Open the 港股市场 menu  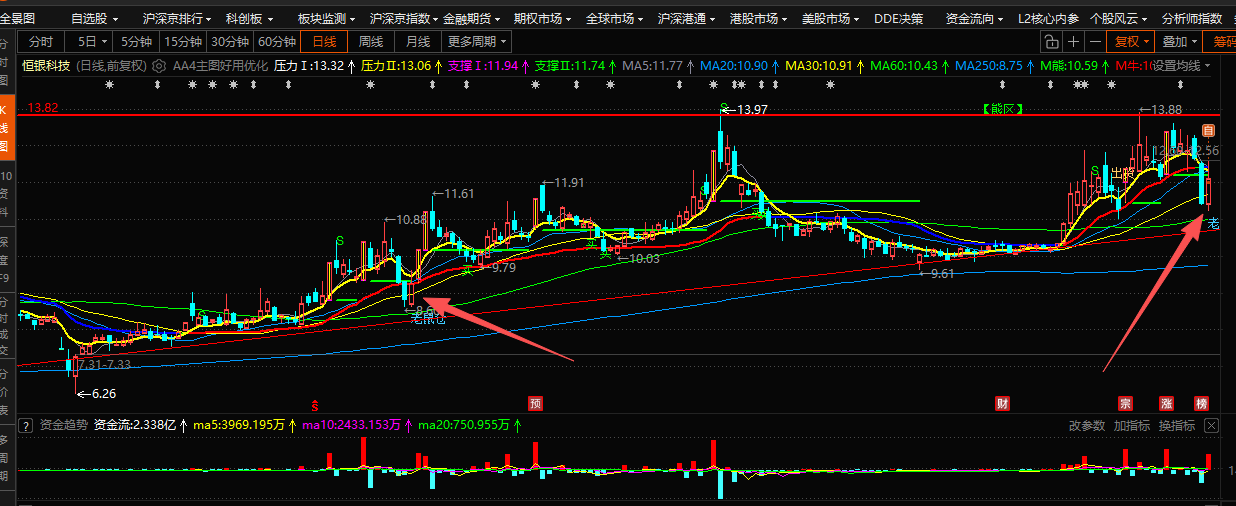(x=758, y=18)
